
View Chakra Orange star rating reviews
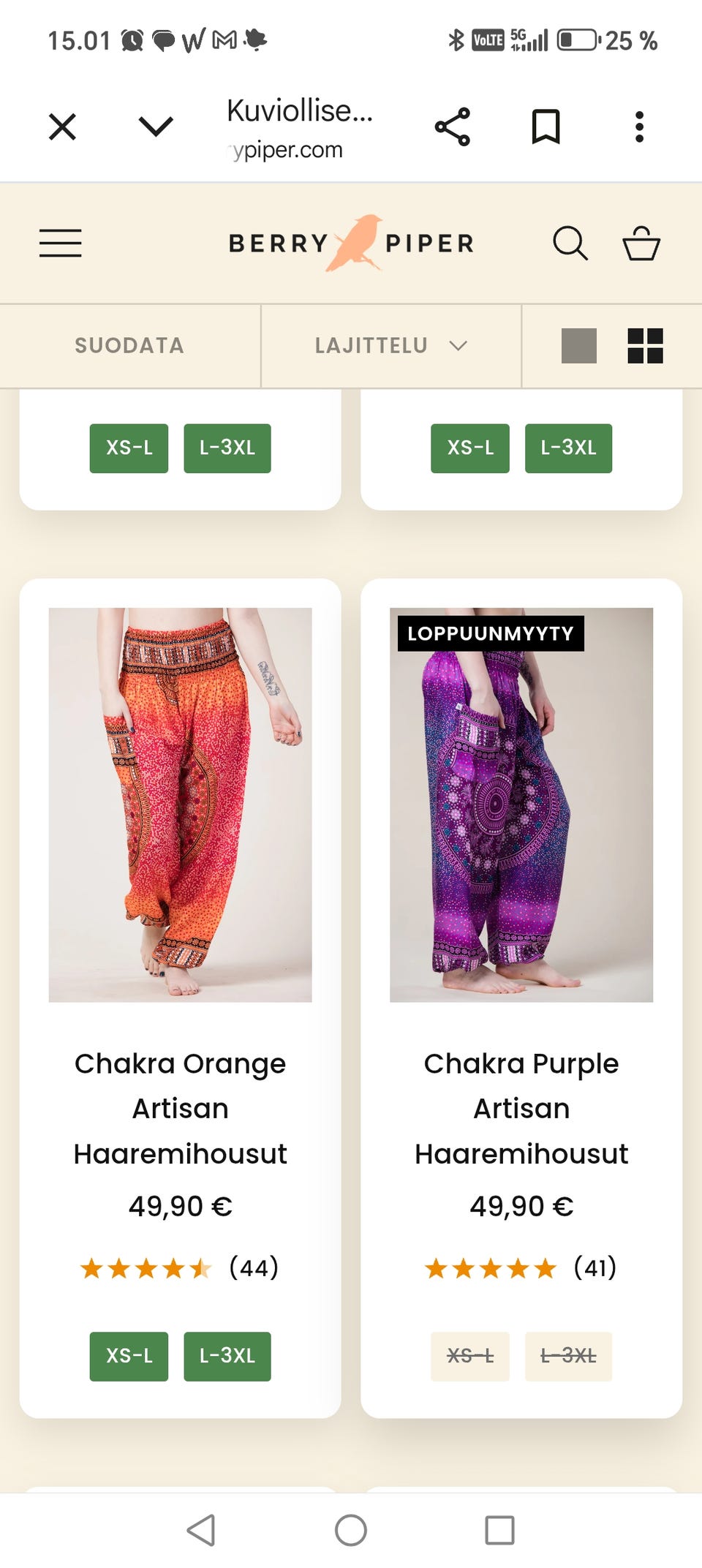[x=180, y=1267]
